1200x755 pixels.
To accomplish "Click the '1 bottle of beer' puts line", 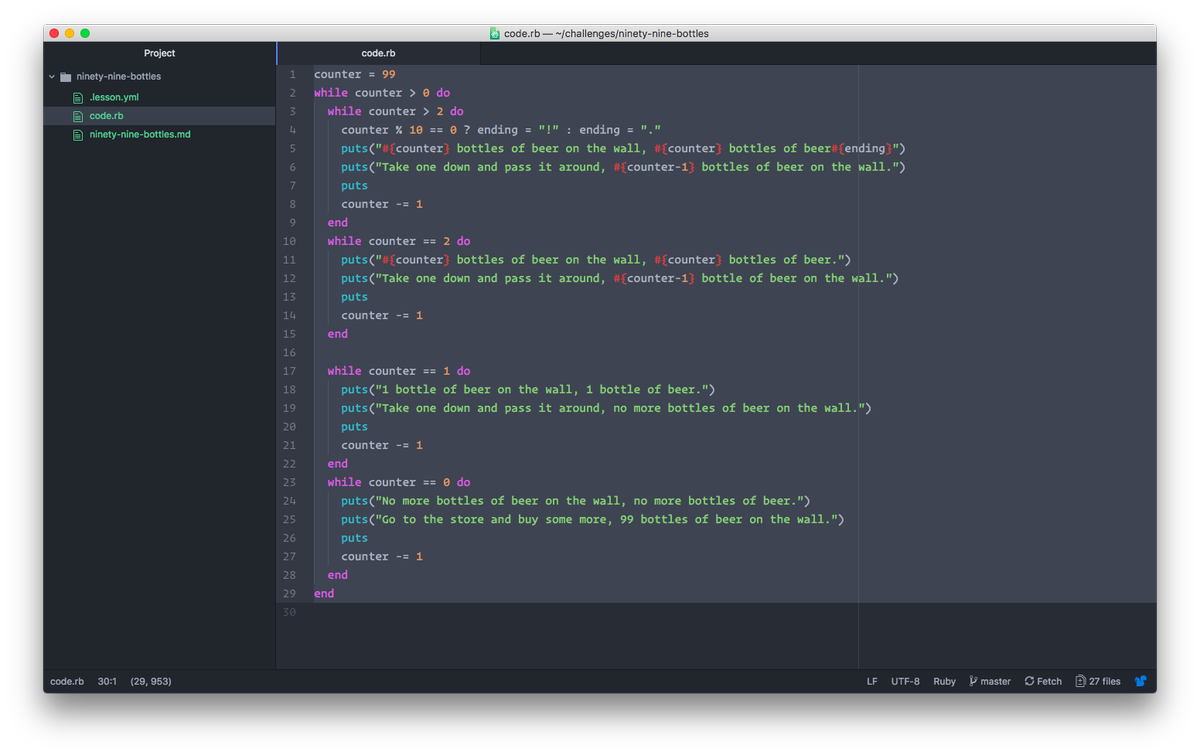I will pos(528,389).
